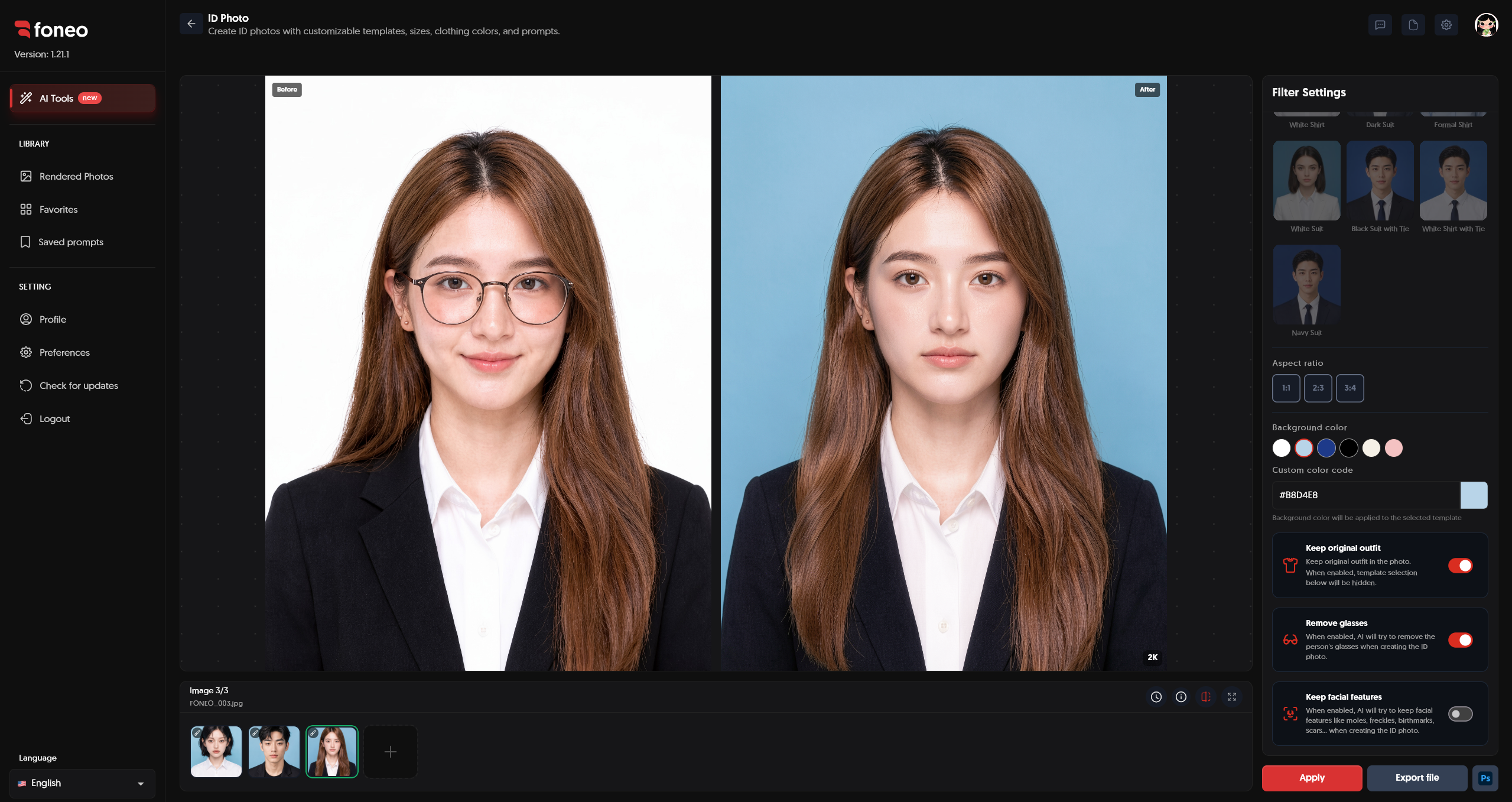Expand the English language dropdown
The image size is (1512, 802).
[x=83, y=783]
